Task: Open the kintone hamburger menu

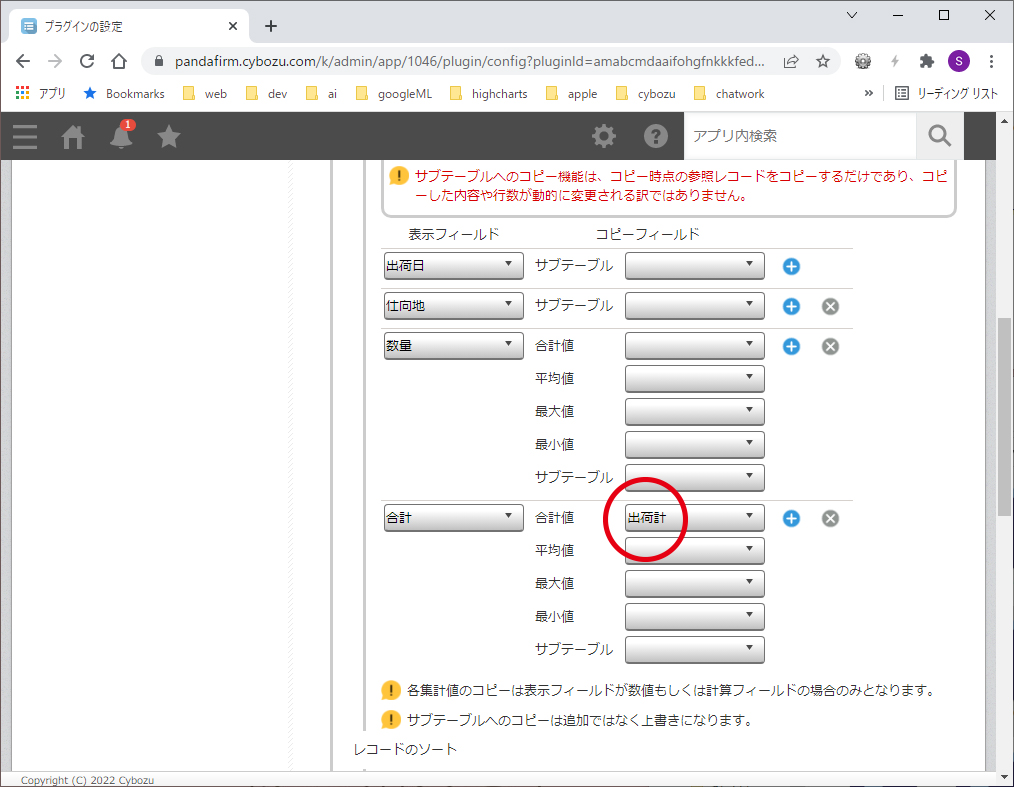Action: pyautogui.click(x=25, y=136)
